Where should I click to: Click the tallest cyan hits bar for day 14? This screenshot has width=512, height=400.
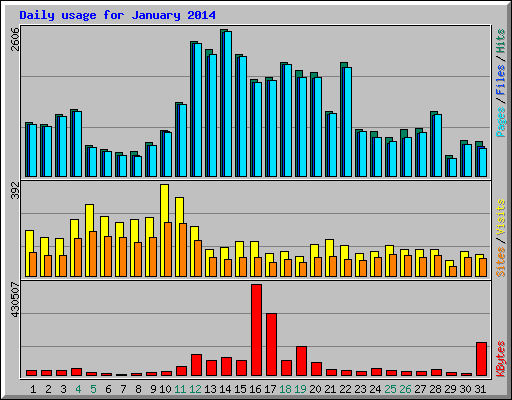pyautogui.click(x=228, y=104)
